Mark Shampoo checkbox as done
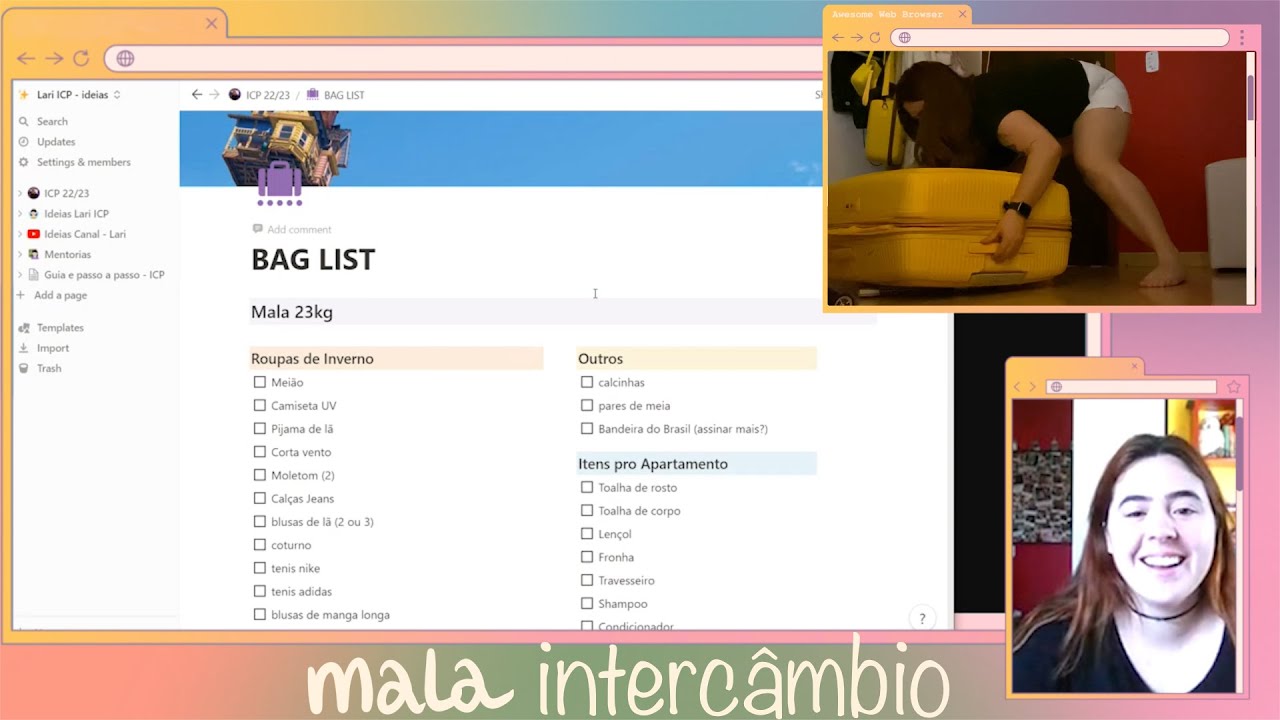This screenshot has width=1280, height=720. [x=587, y=603]
